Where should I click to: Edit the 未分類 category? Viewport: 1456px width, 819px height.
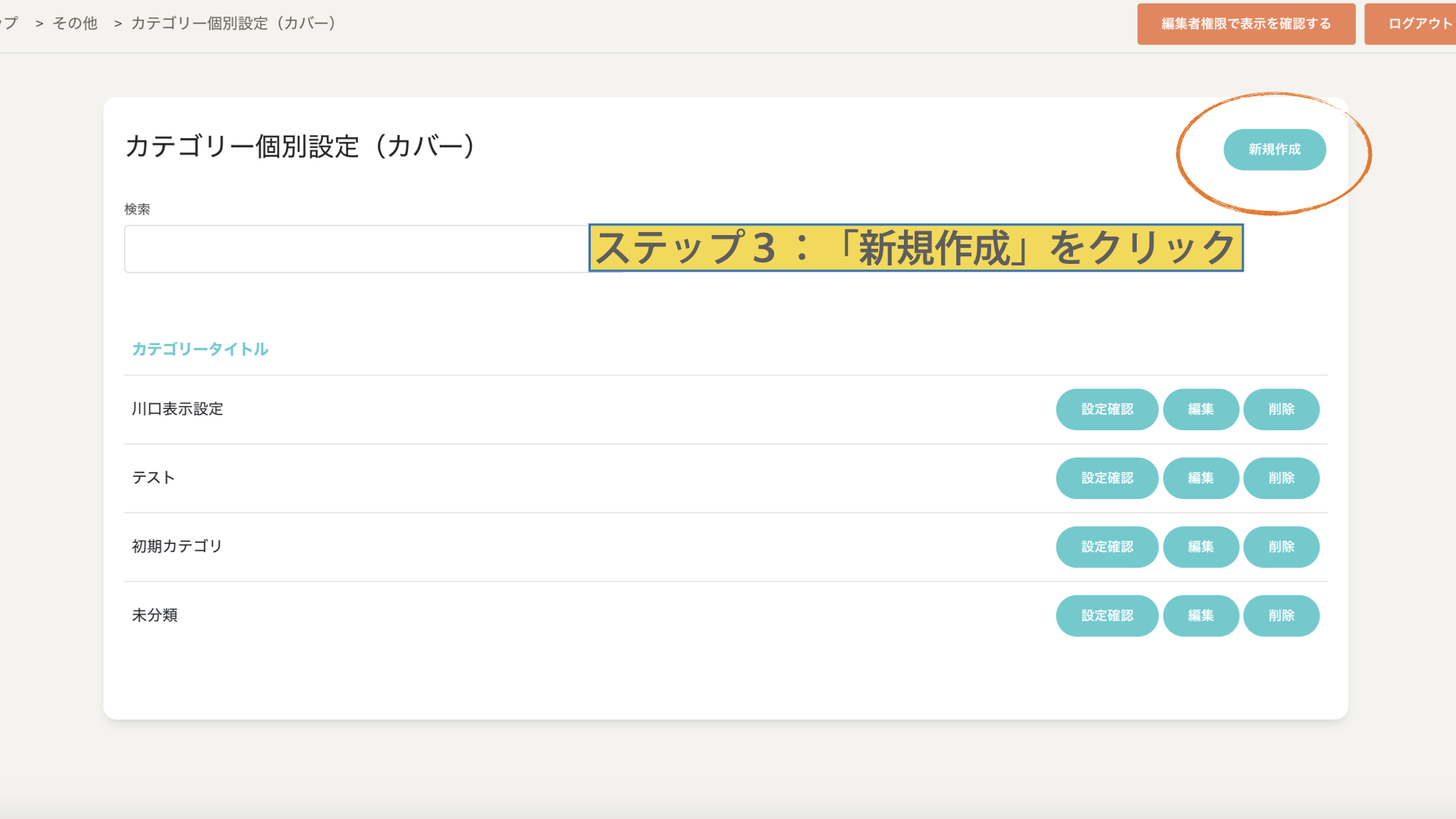pos(1200,616)
